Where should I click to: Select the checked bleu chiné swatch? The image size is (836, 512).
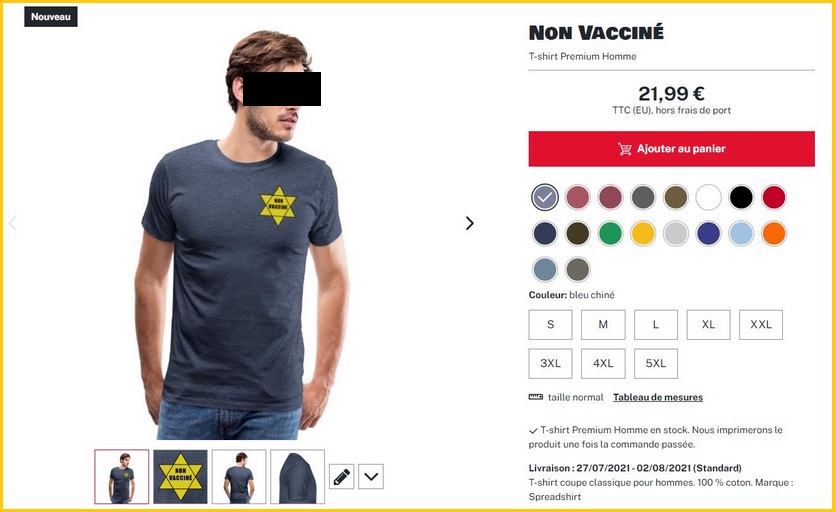pos(544,197)
